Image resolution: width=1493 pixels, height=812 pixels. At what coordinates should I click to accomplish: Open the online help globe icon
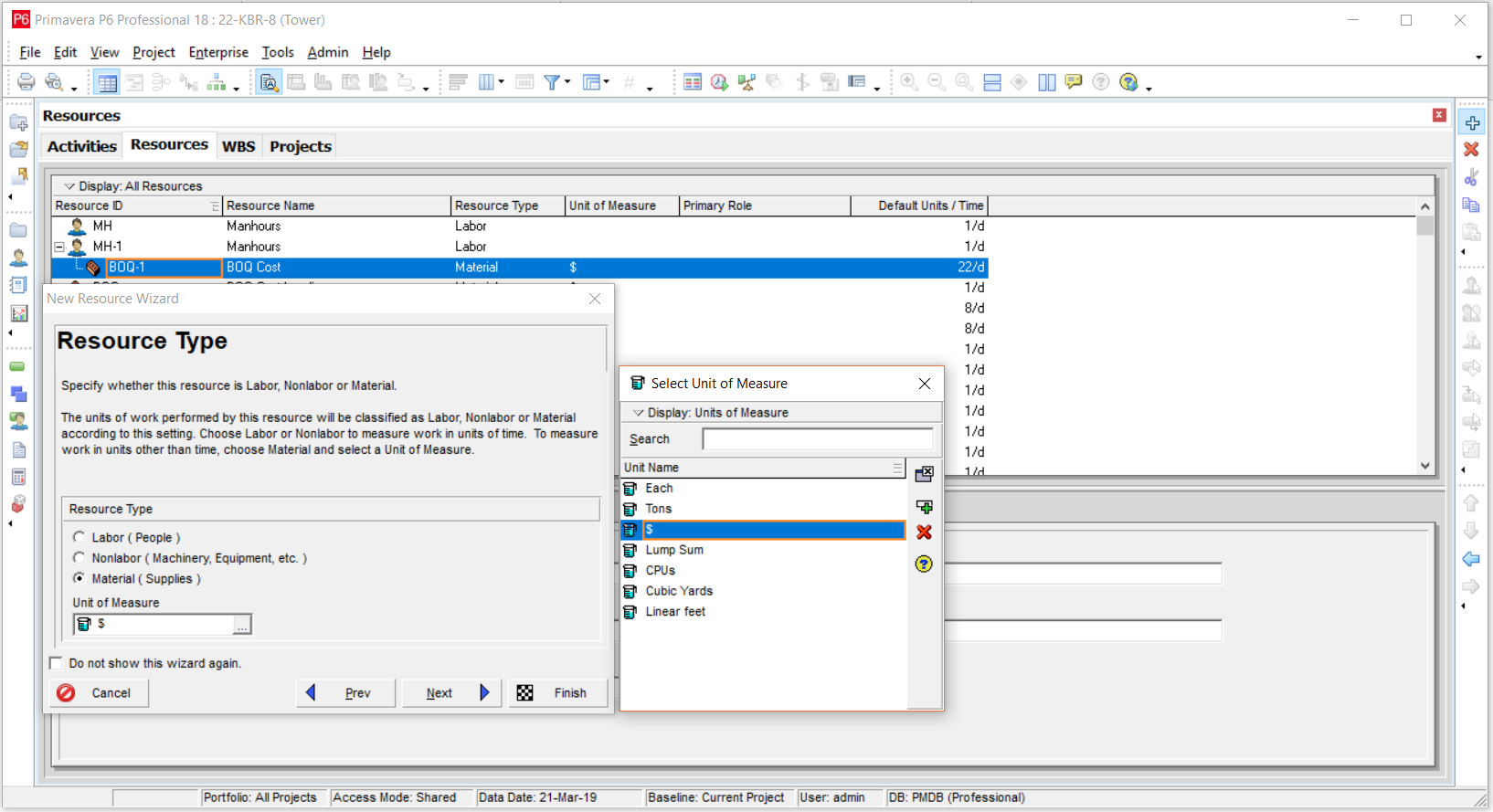pos(1129,82)
